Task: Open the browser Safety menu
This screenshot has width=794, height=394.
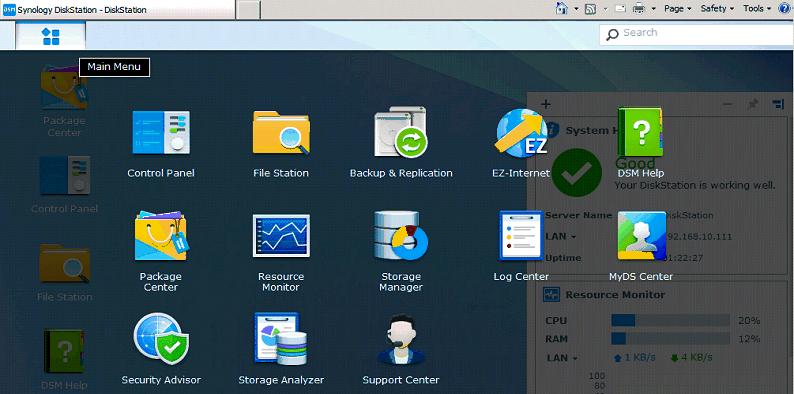Action: tap(717, 9)
